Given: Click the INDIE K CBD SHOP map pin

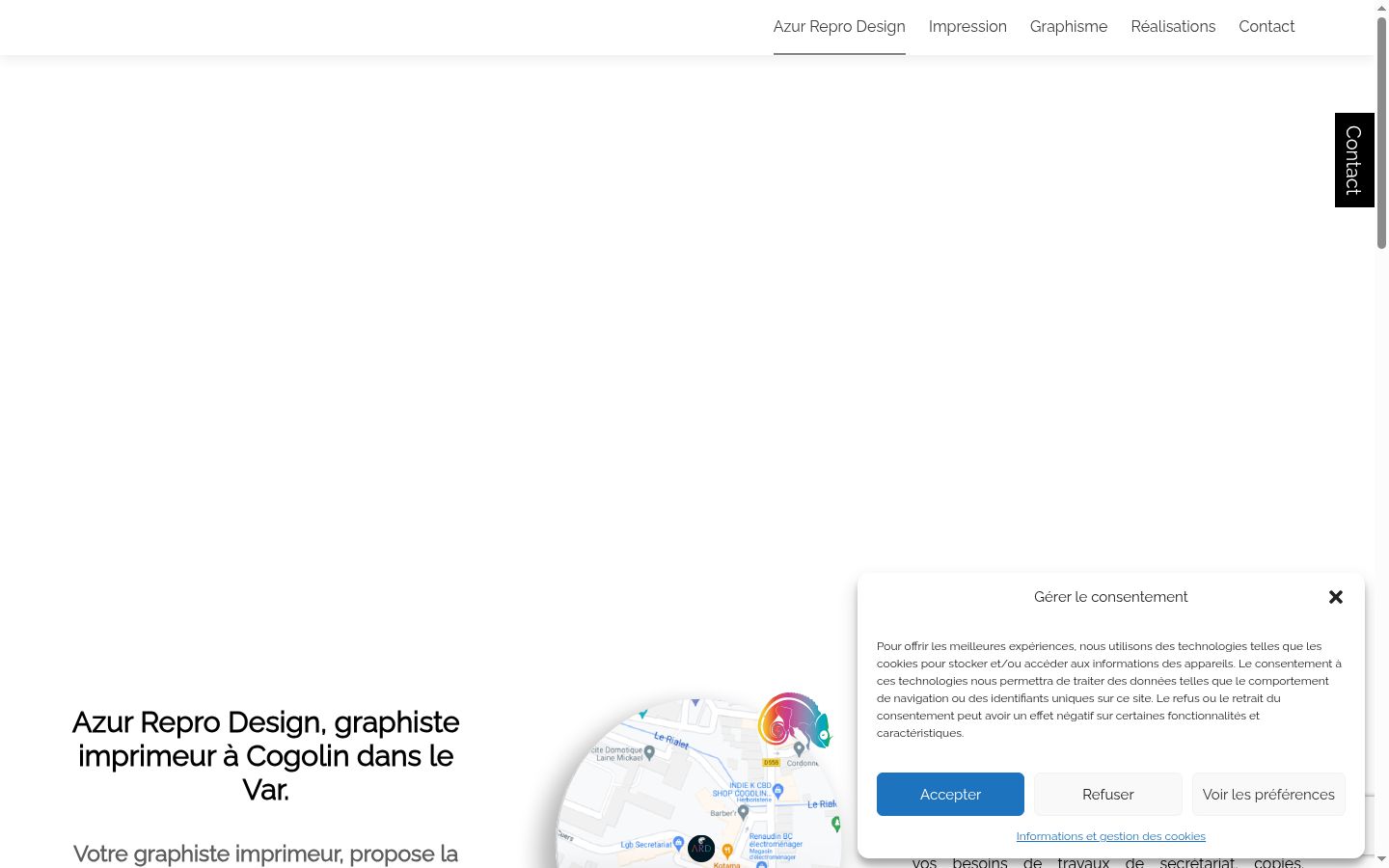Looking at the screenshot, I should point(777,790).
